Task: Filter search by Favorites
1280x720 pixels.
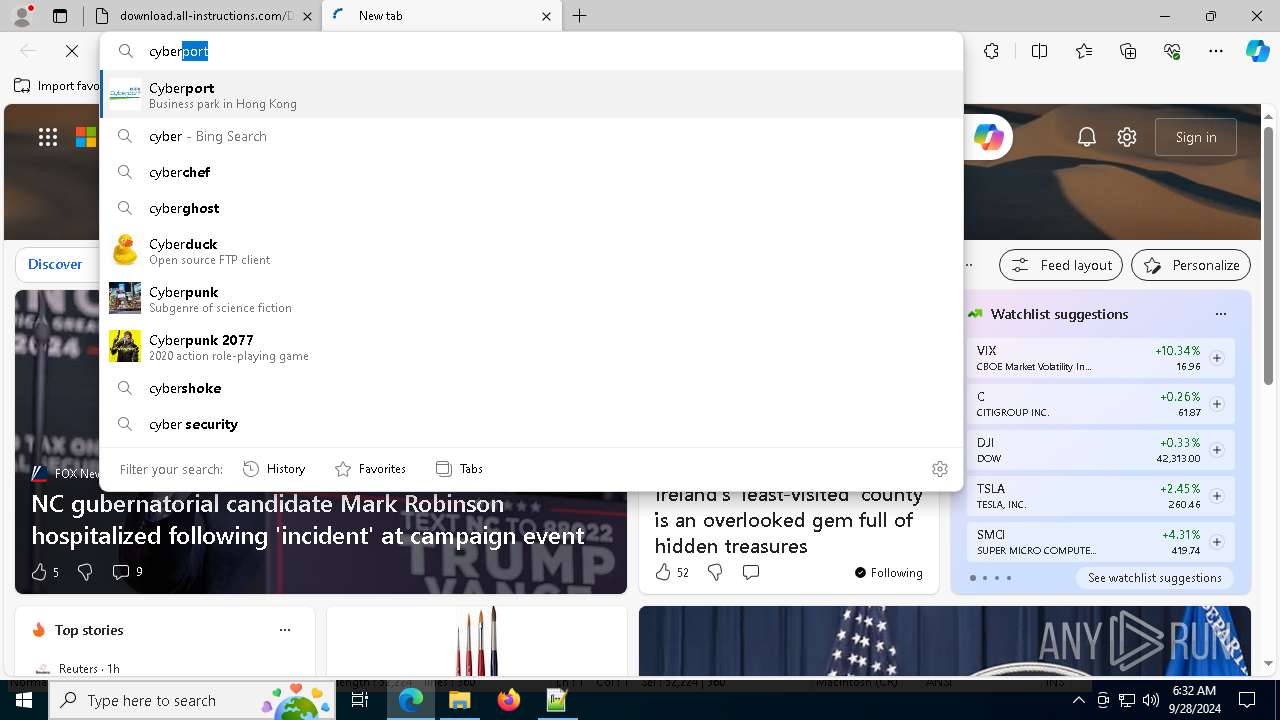Action: (x=370, y=468)
